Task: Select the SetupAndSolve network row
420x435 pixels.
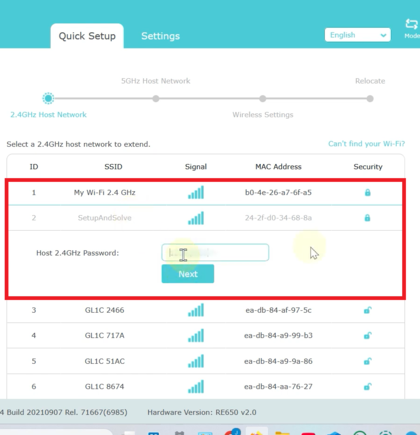Action: (x=206, y=218)
